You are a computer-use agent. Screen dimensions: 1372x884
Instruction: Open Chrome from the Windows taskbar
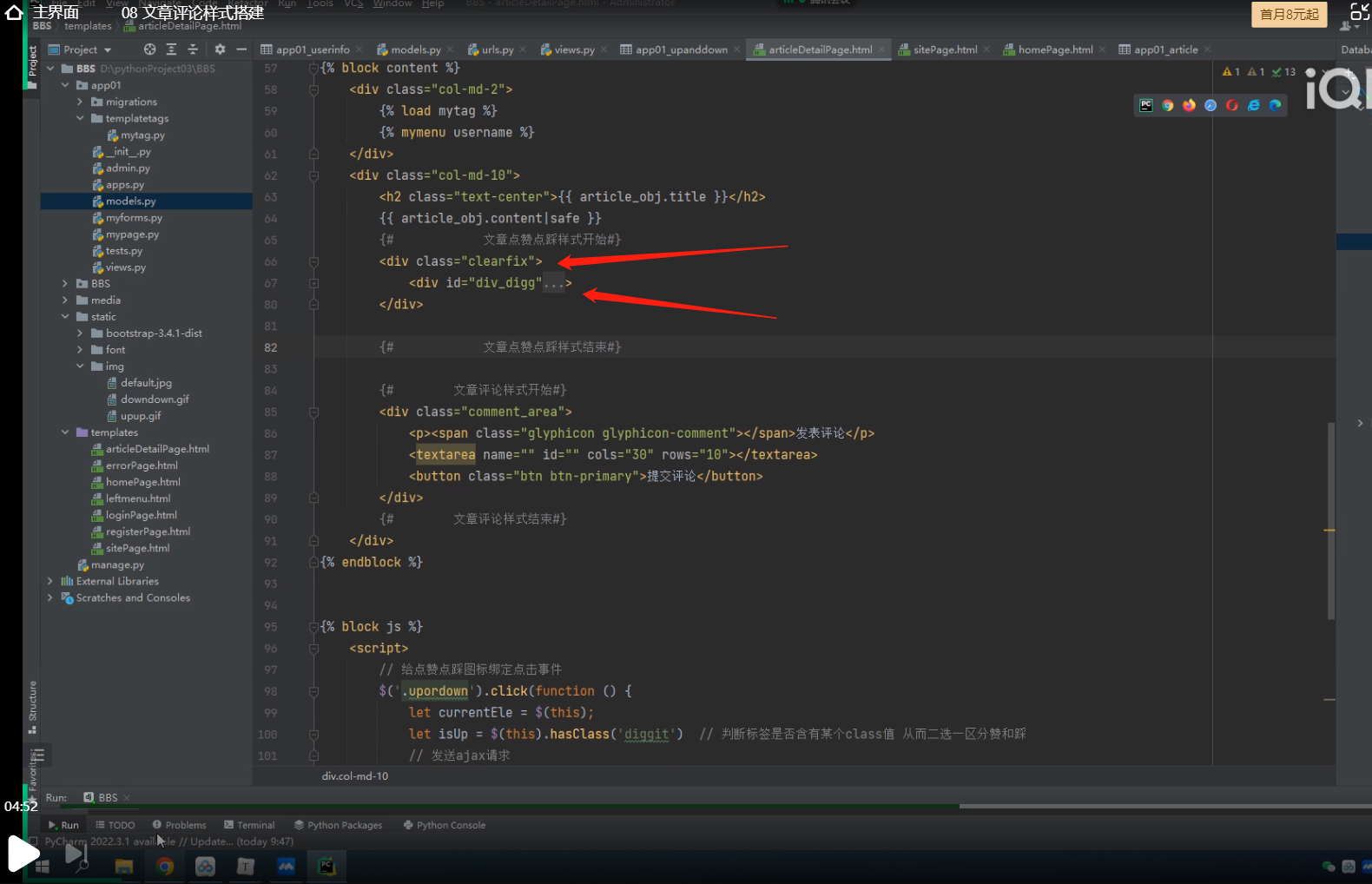tap(164, 866)
